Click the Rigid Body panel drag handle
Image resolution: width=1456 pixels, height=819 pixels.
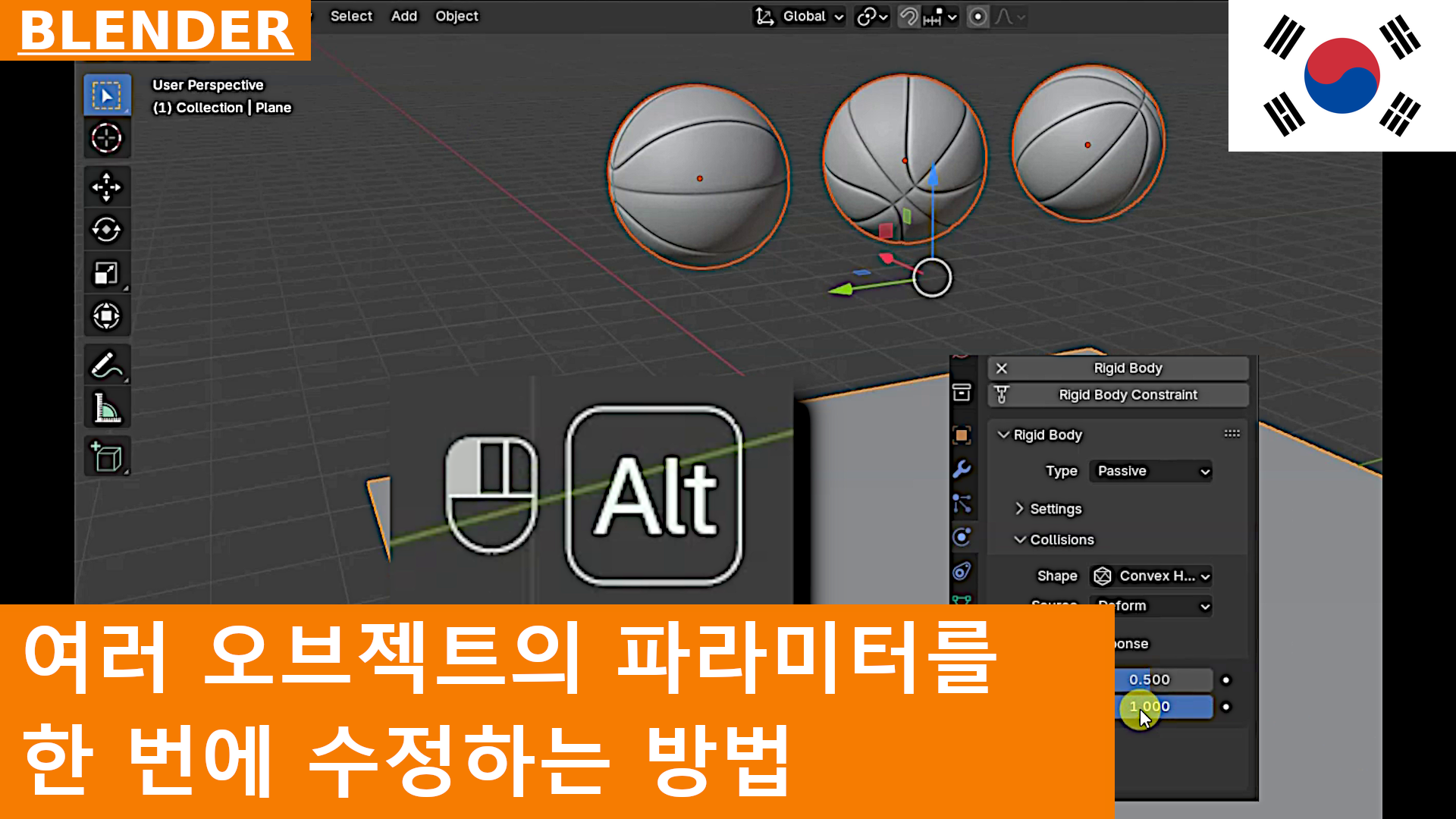[x=1232, y=434]
